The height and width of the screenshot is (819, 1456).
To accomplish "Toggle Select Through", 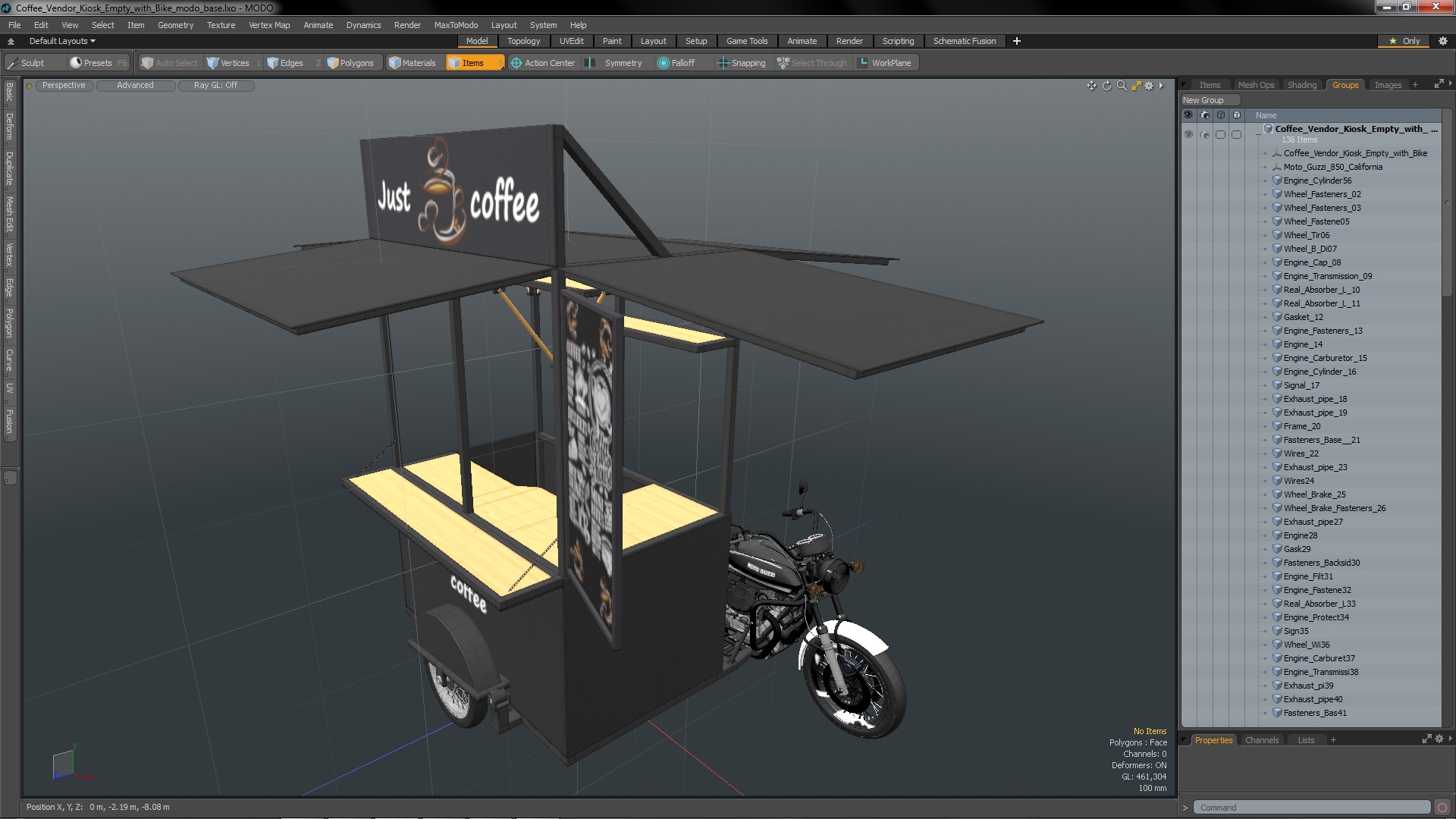I will click(x=812, y=63).
